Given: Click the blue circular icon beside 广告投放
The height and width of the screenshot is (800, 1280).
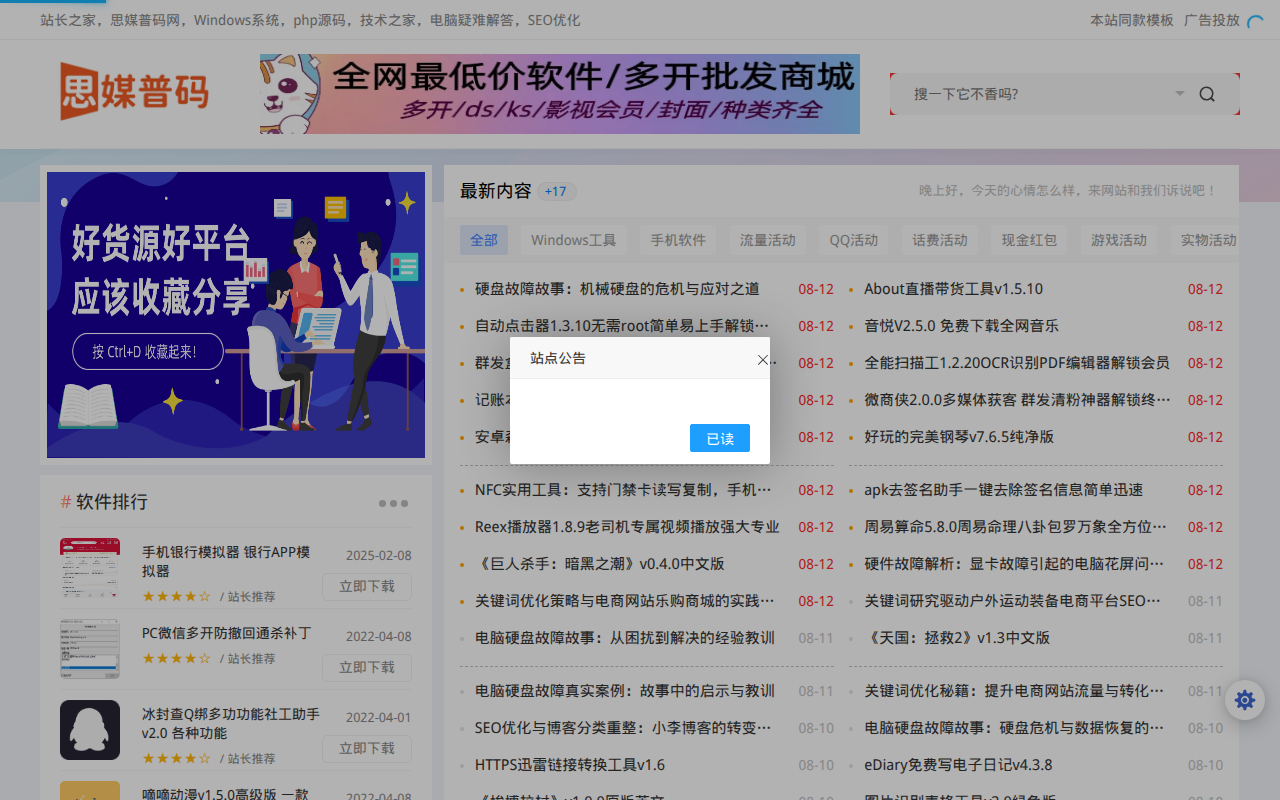Looking at the screenshot, I should (1256, 19).
